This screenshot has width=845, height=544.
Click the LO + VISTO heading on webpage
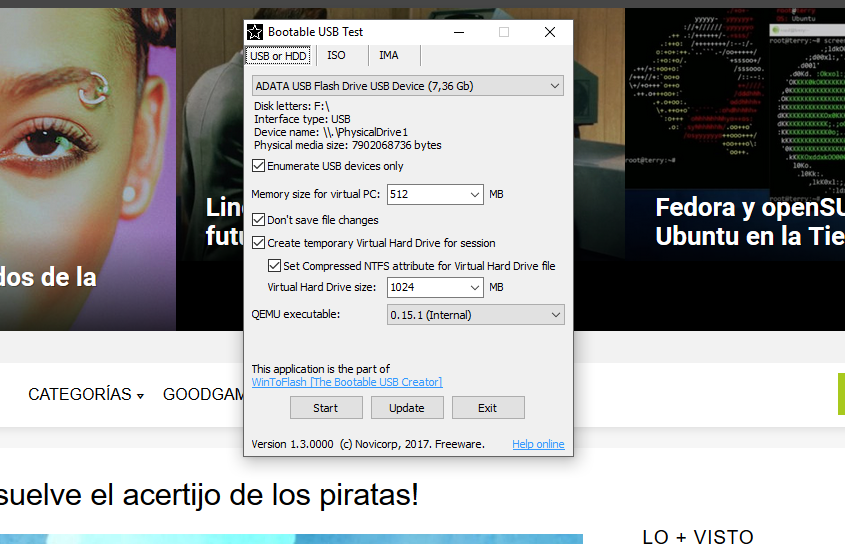pos(698,536)
